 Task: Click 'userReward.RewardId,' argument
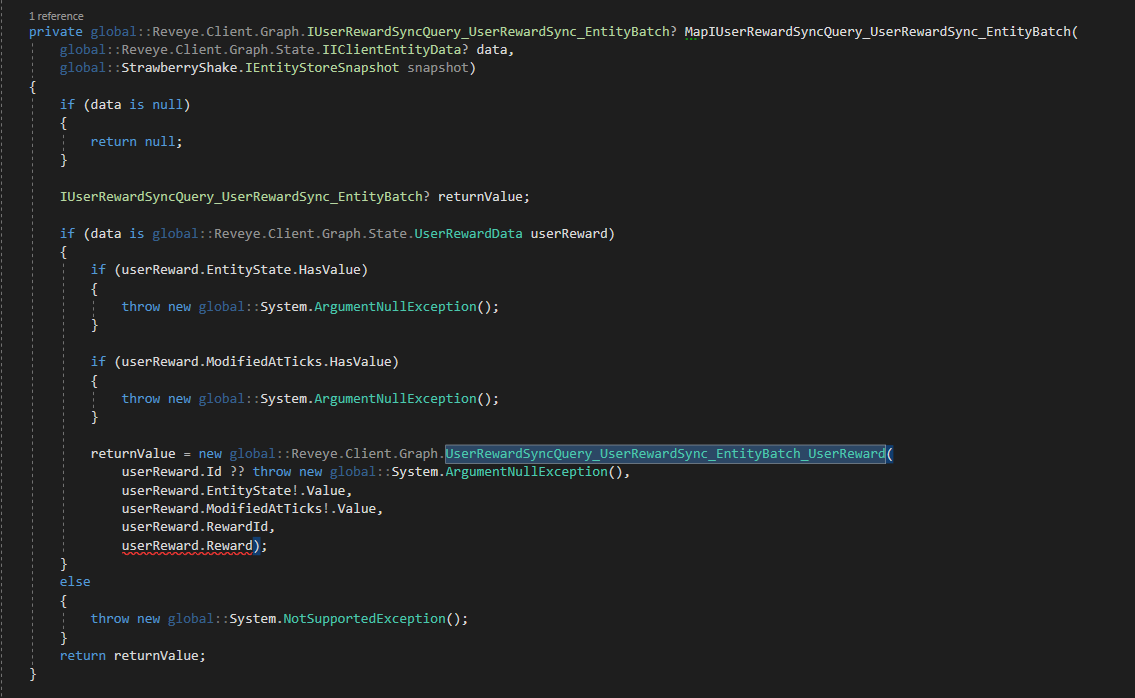coord(198,527)
